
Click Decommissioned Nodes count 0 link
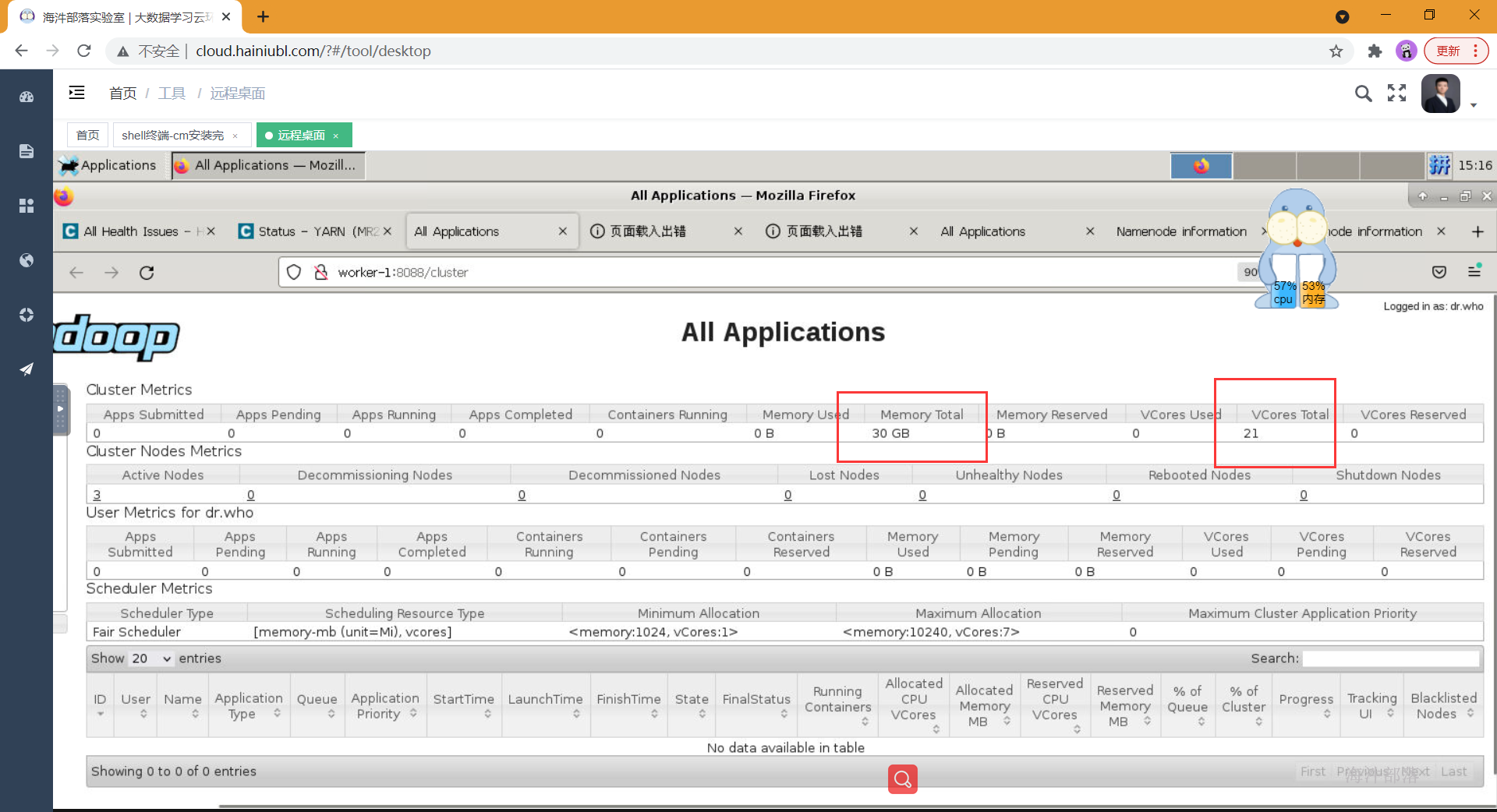[x=522, y=495]
